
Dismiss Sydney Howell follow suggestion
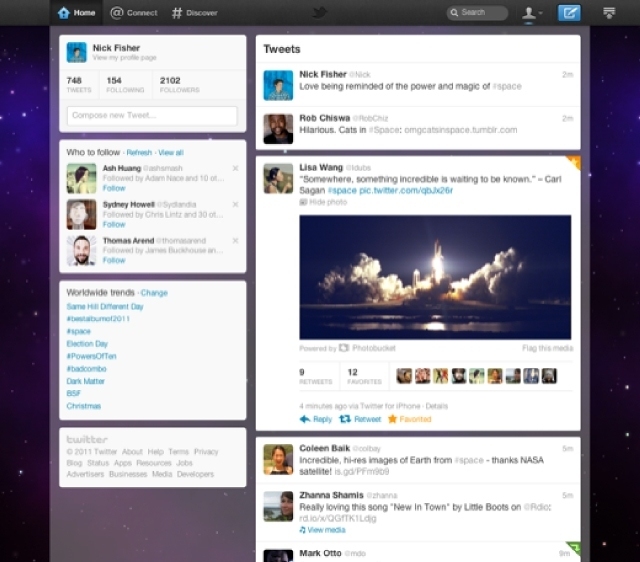click(x=235, y=203)
